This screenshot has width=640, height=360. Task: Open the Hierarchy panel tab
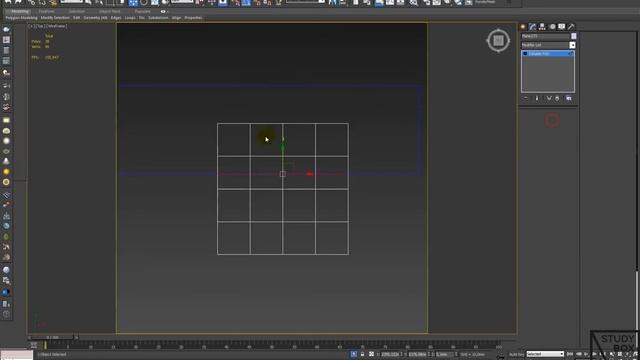coord(542,27)
